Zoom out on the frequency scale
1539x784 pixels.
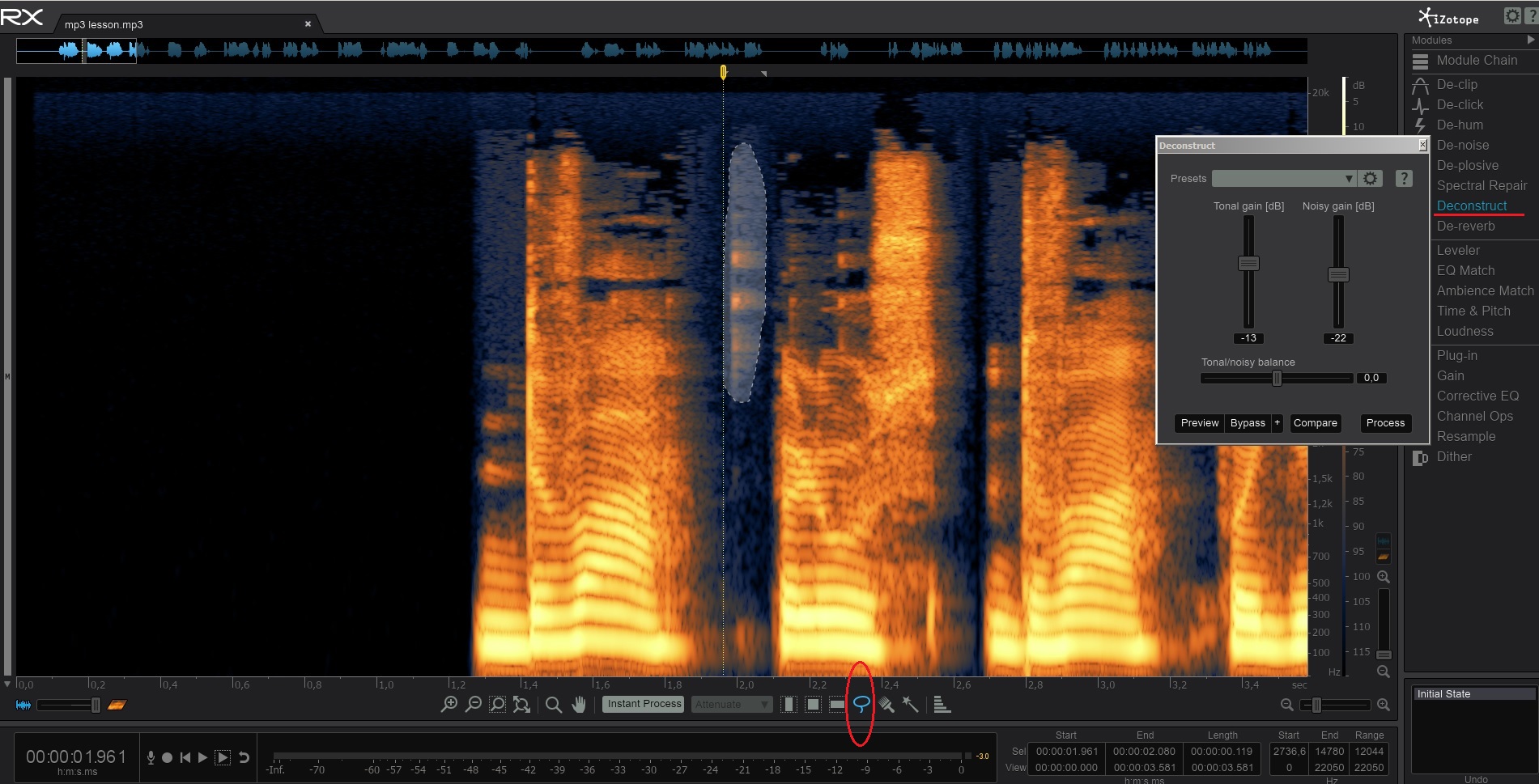point(1384,672)
